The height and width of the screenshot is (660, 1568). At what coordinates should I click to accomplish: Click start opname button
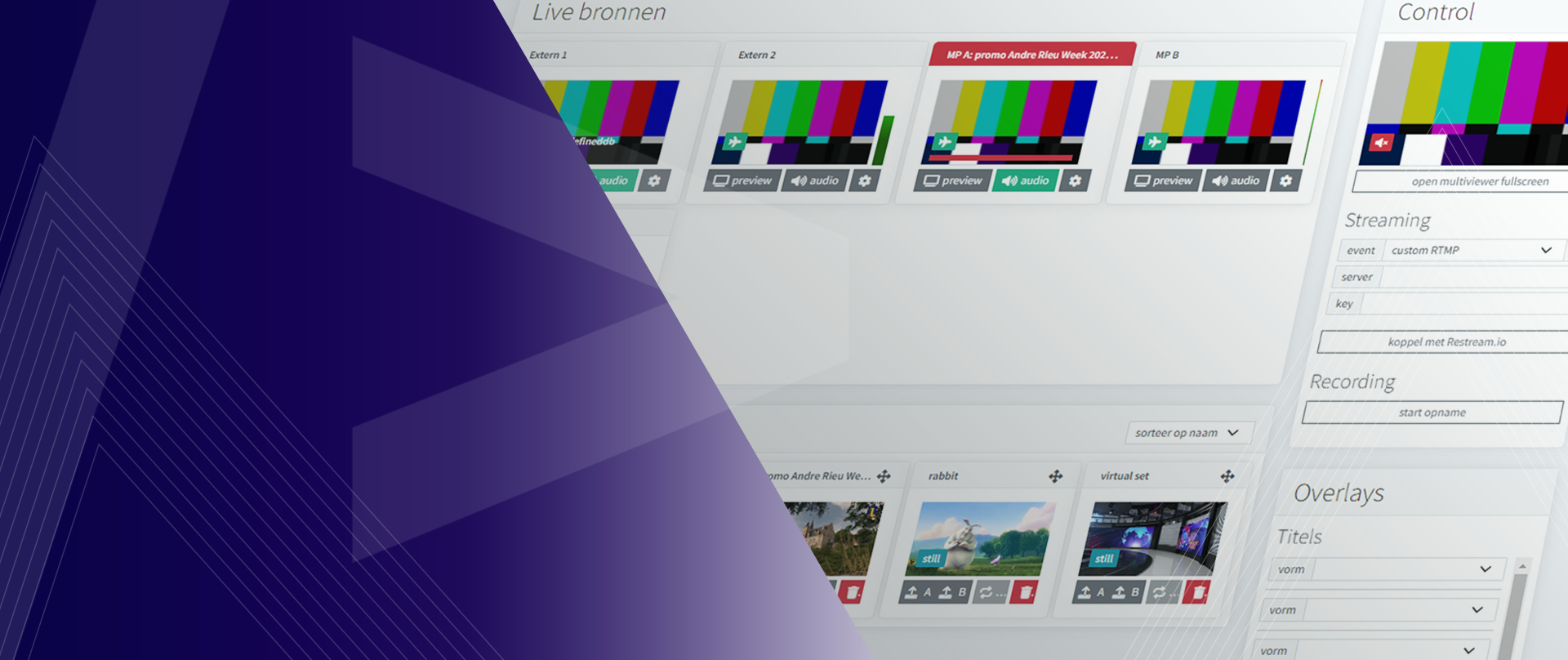[x=1432, y=412]
